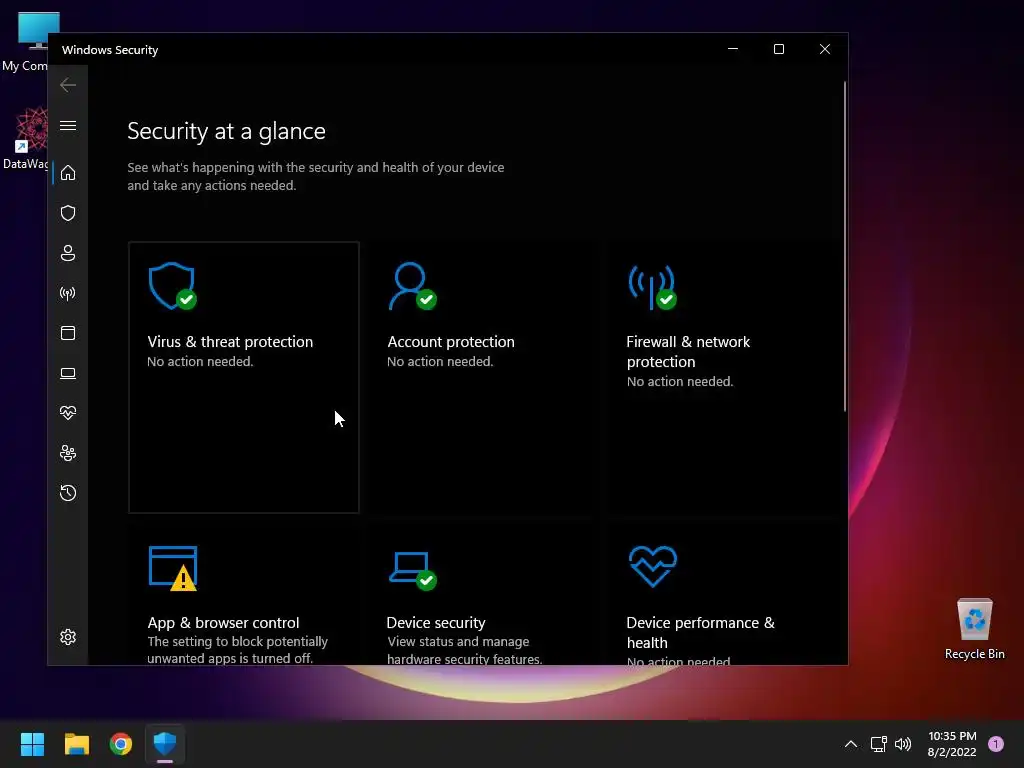The height and width of the screenshot is (768, 1024).
Task: Click 'View status and manage' text
Action: coord(458,641)
